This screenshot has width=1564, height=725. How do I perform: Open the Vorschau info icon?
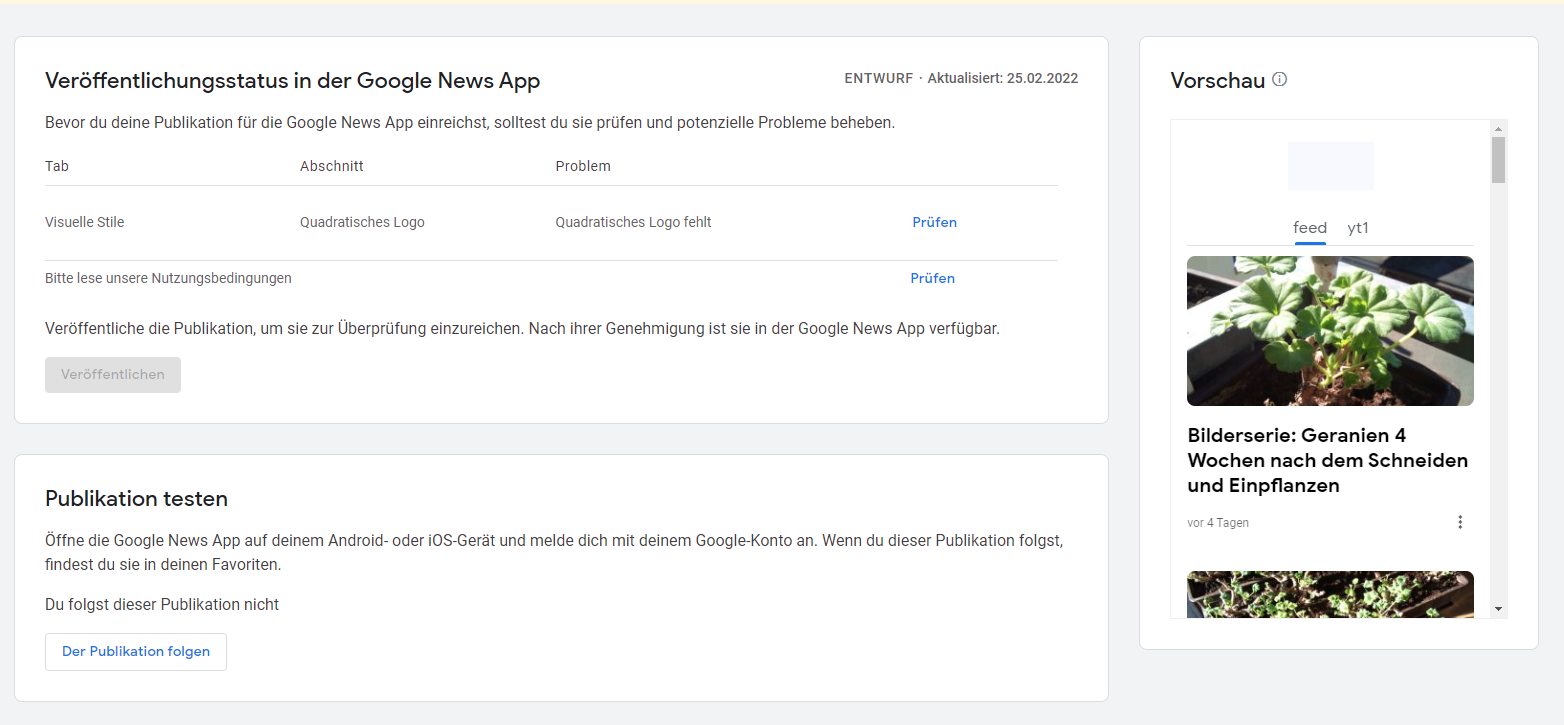[x=1279, y=80]
